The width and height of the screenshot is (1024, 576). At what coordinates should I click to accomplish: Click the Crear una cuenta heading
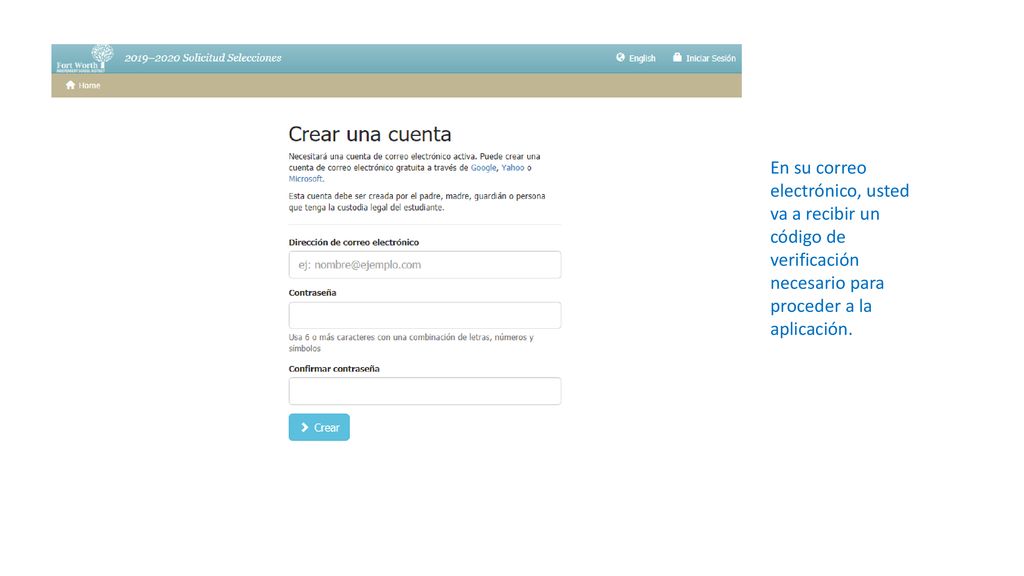pyautogui.click(x=370, y=134)
